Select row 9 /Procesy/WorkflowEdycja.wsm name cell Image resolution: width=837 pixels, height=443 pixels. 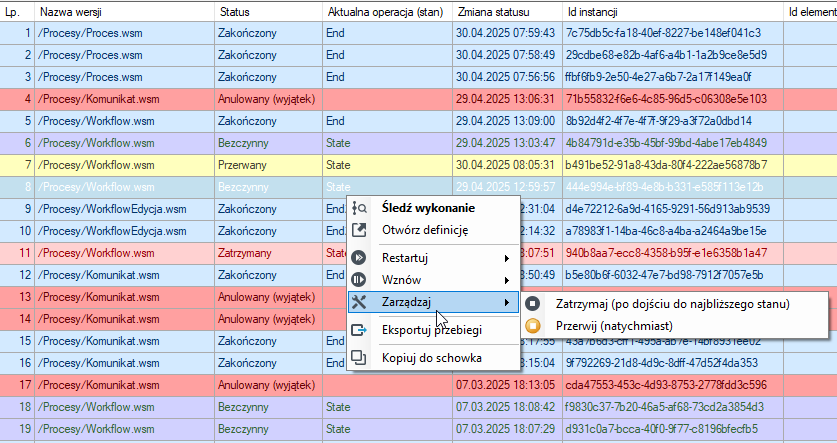(124, 209)
